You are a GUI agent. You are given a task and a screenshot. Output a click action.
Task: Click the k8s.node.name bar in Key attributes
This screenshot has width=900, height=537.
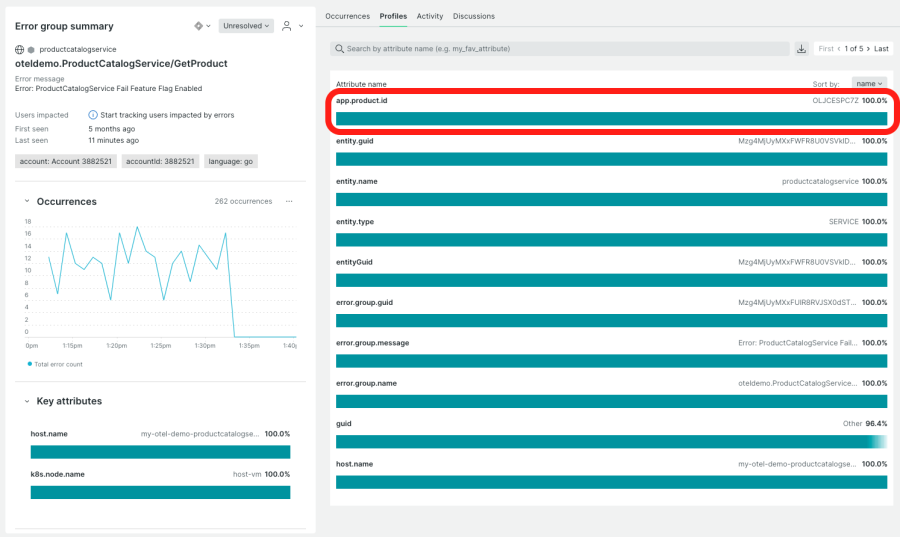160,492
